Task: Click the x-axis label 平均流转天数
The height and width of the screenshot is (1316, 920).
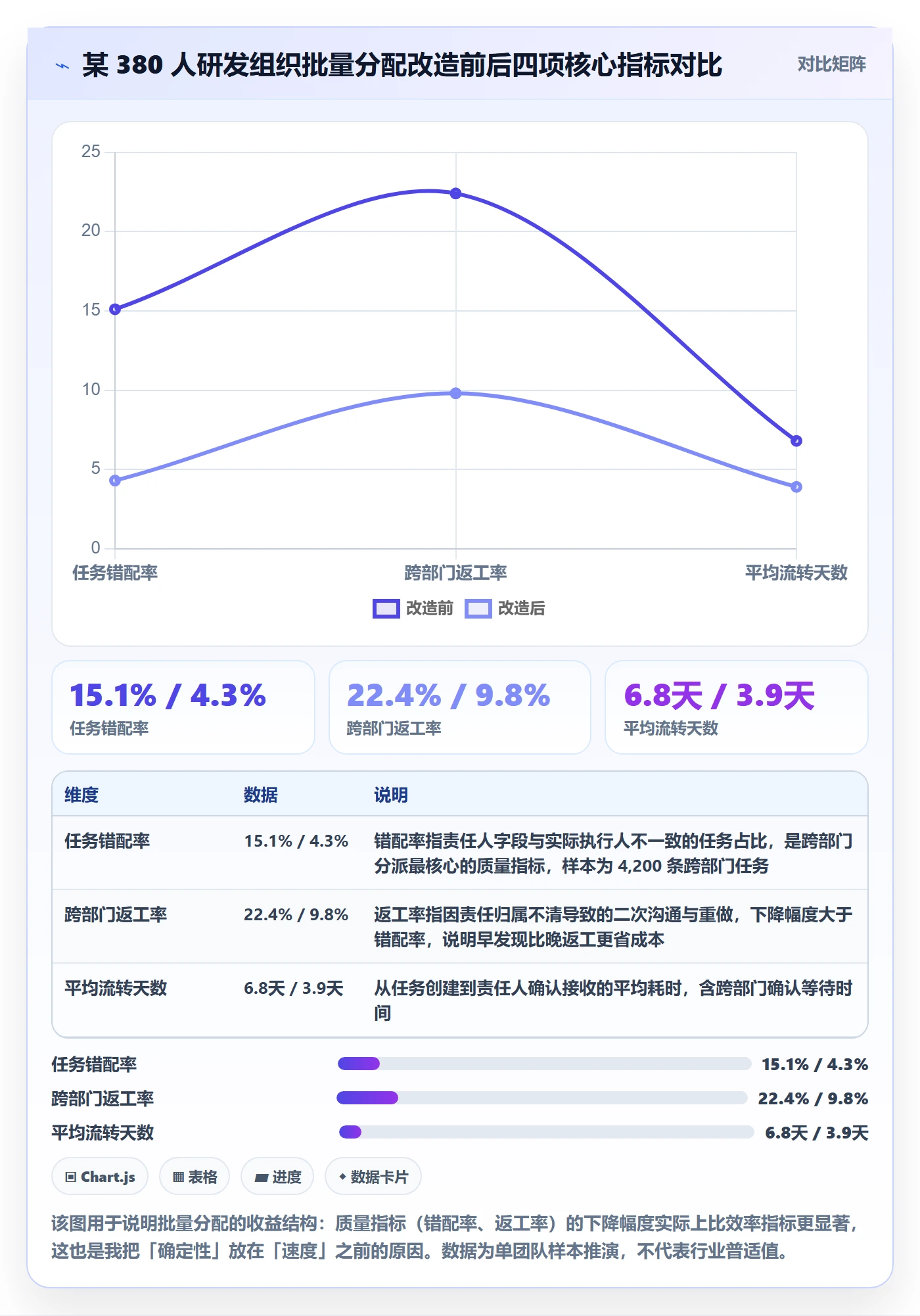Action: coord(796,573)
